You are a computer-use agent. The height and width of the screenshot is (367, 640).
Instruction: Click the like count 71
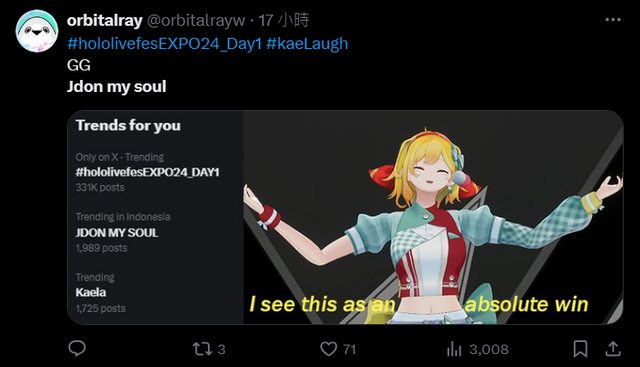(x=349, y=349)
